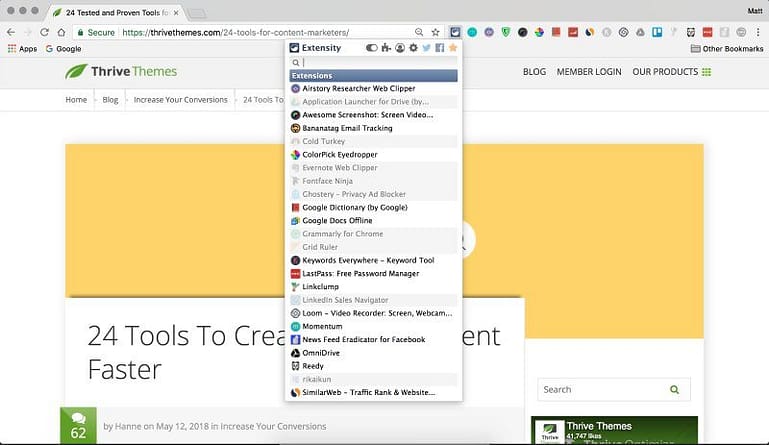
Task: Open the LastPass toolbar icon
Action: (x=707, y=32)
